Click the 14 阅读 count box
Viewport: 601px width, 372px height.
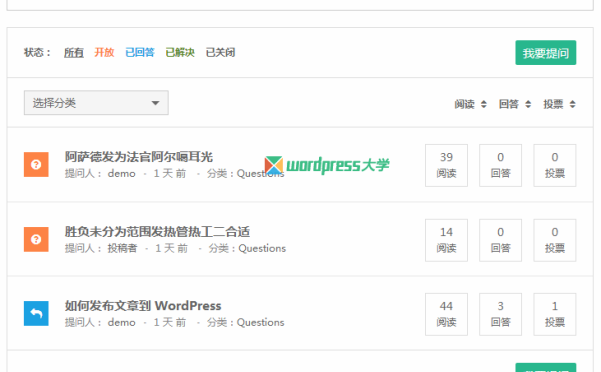pyautogui.click(x=446, y=240)
